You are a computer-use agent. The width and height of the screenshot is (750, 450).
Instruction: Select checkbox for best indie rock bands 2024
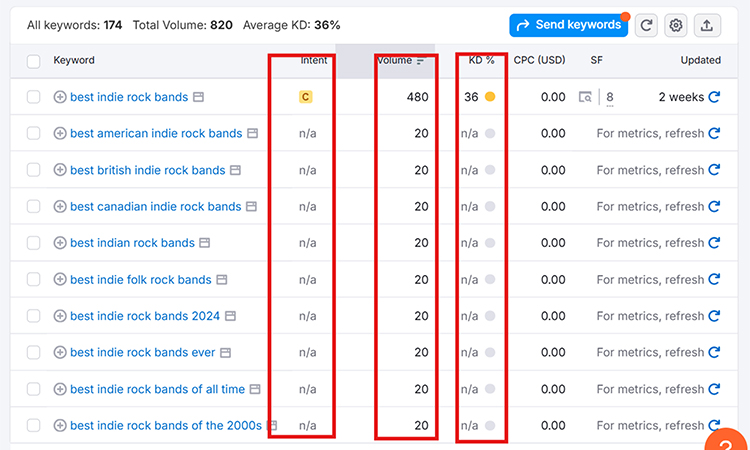coord(33,316)
